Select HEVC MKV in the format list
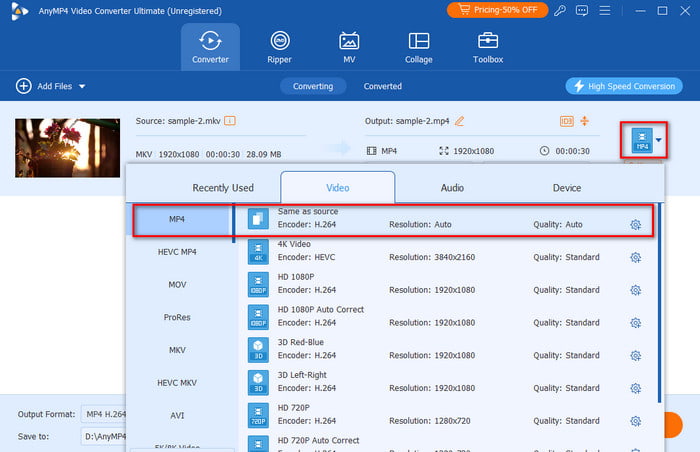 click(x=177, y=383)
